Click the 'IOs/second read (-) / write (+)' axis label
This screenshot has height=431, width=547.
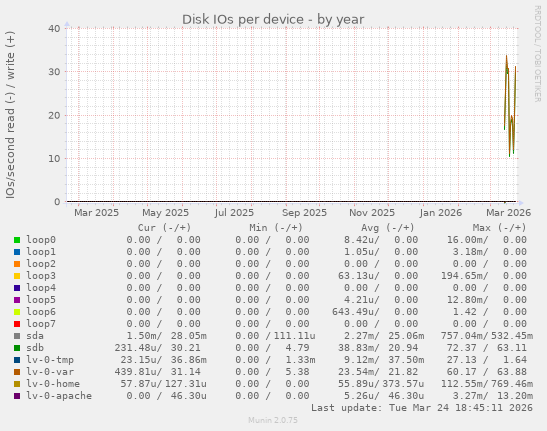[x=10, y=115]
